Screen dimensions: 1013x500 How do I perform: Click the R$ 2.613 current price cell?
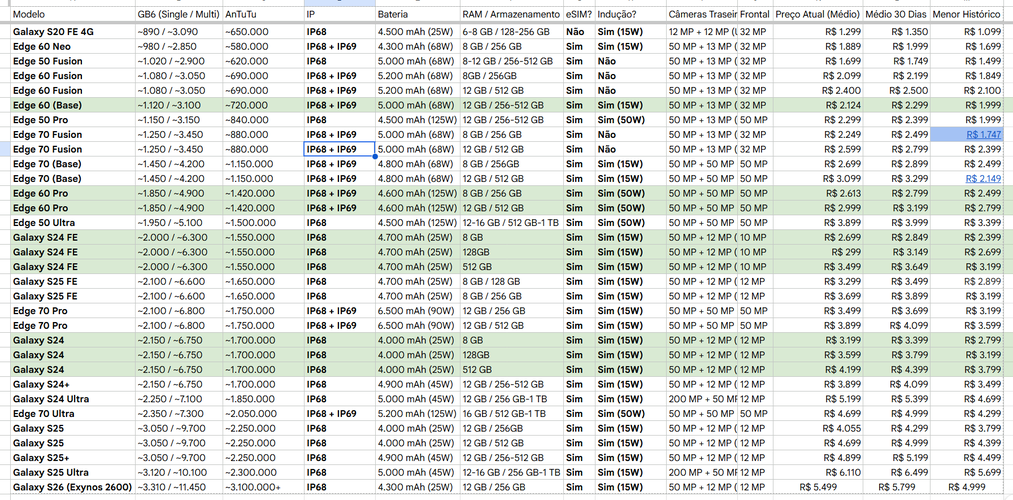point(818,193)
